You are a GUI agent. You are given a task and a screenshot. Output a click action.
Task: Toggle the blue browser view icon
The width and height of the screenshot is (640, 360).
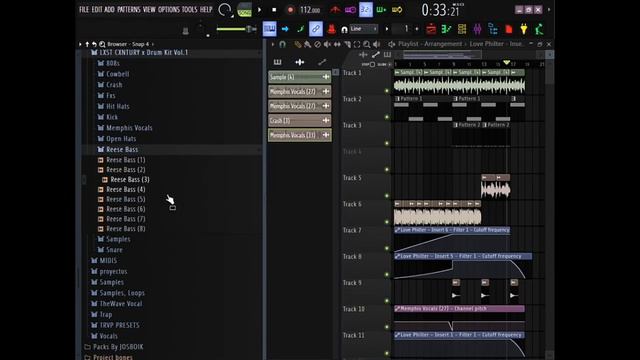493,29
